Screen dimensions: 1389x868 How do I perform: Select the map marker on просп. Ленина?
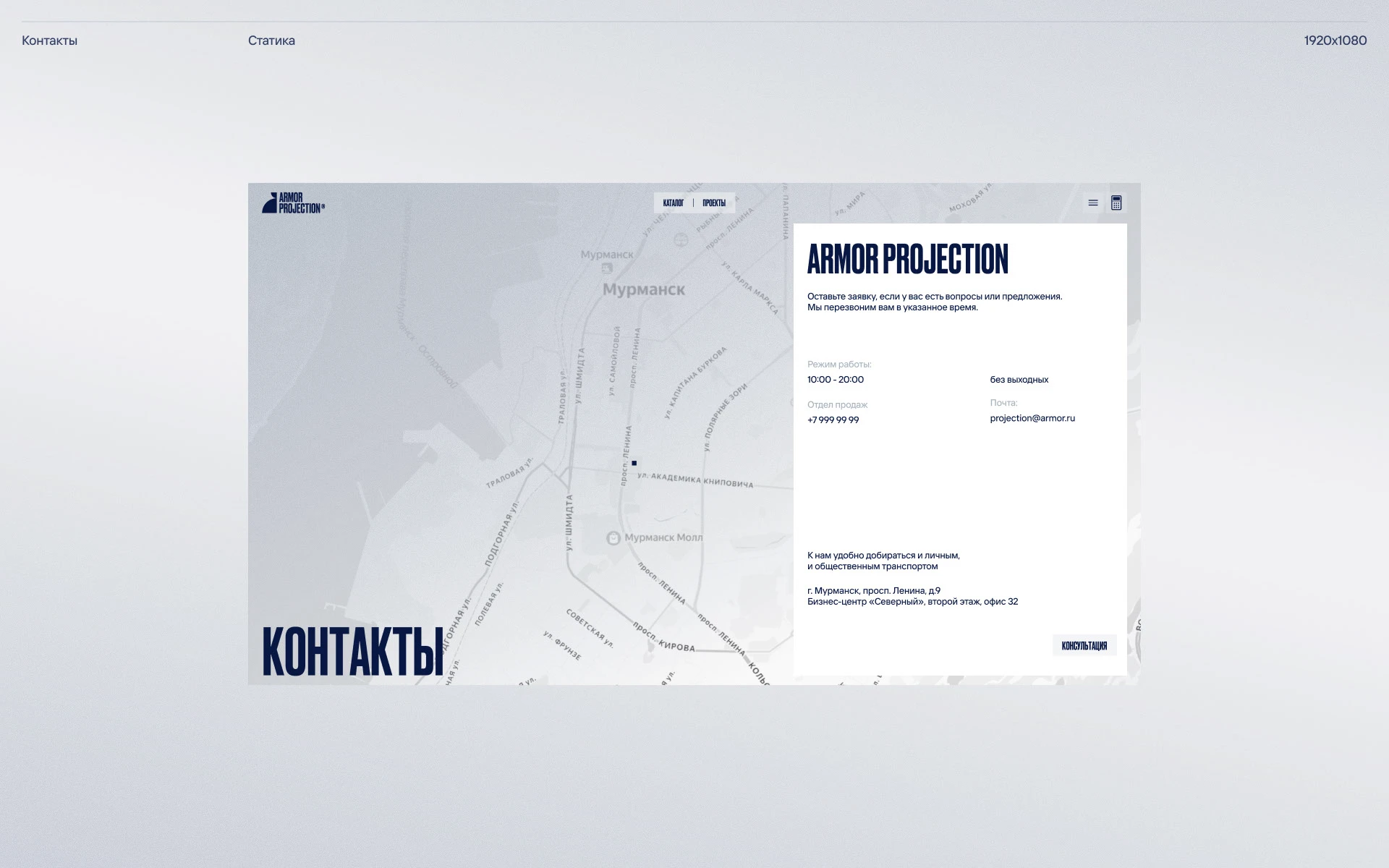coord(634,462)
